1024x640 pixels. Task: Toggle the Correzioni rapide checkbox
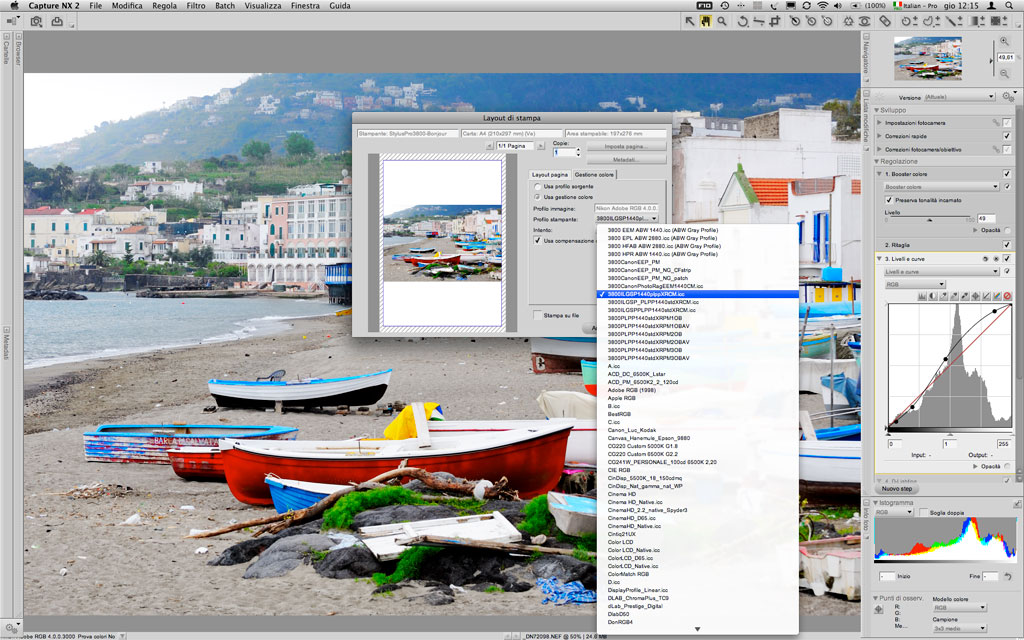[x=1006, y=136]
